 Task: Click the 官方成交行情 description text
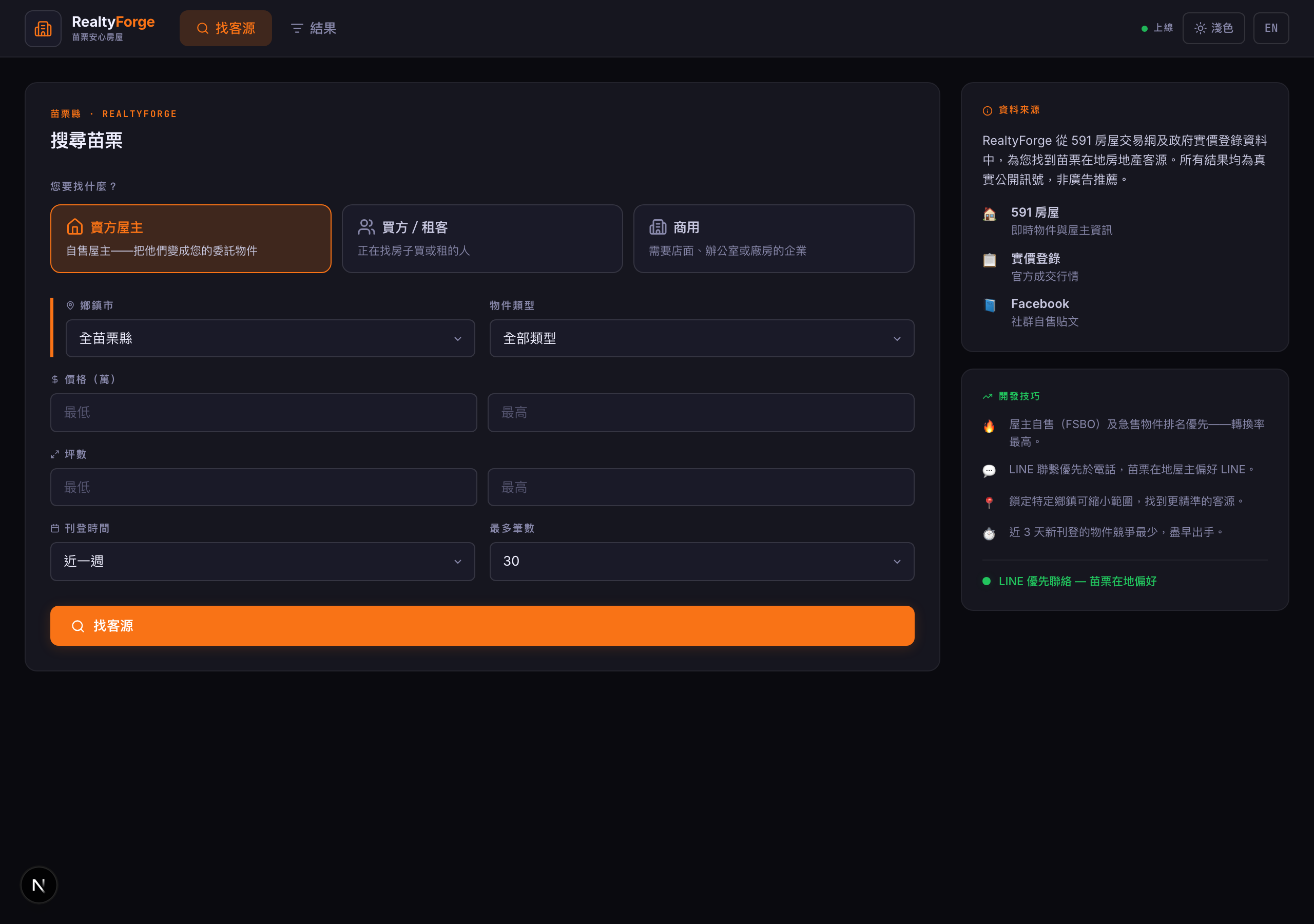click(1045, 277)
